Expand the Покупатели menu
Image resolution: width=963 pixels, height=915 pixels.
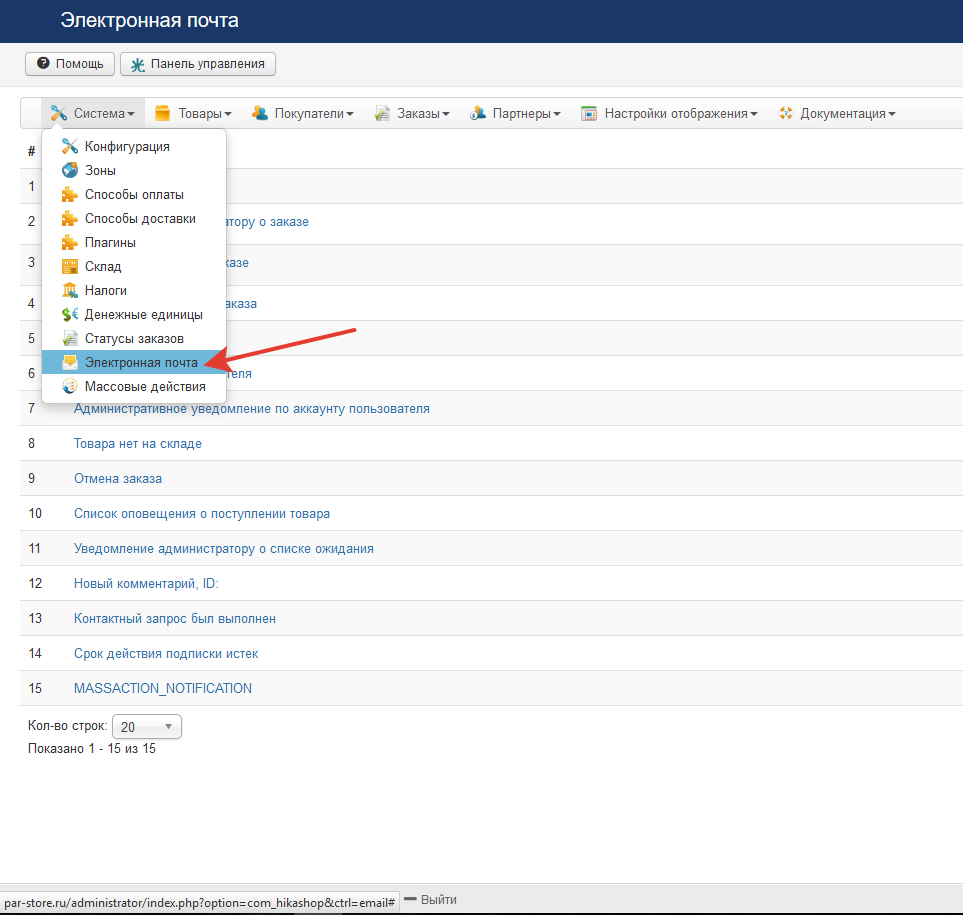pos(302,114)
